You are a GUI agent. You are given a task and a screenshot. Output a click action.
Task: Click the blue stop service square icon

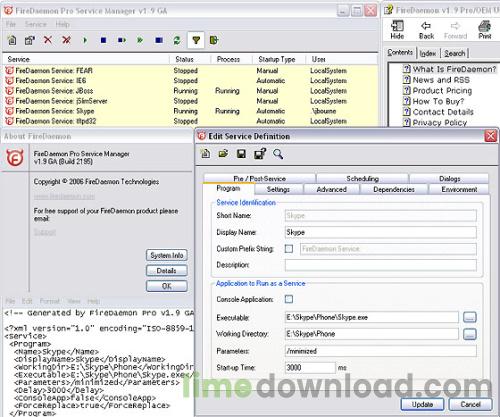[103, 40]
